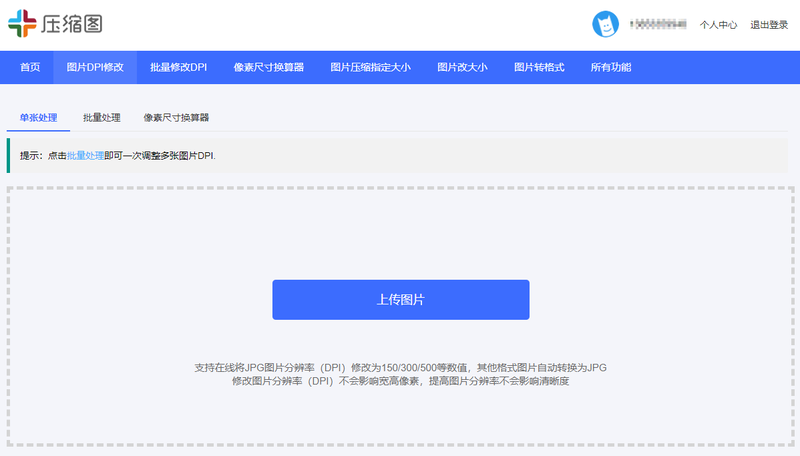Open 所有功能 navigation item
Image resolution: width=800 pixels, height=456 pixels.
611,67
